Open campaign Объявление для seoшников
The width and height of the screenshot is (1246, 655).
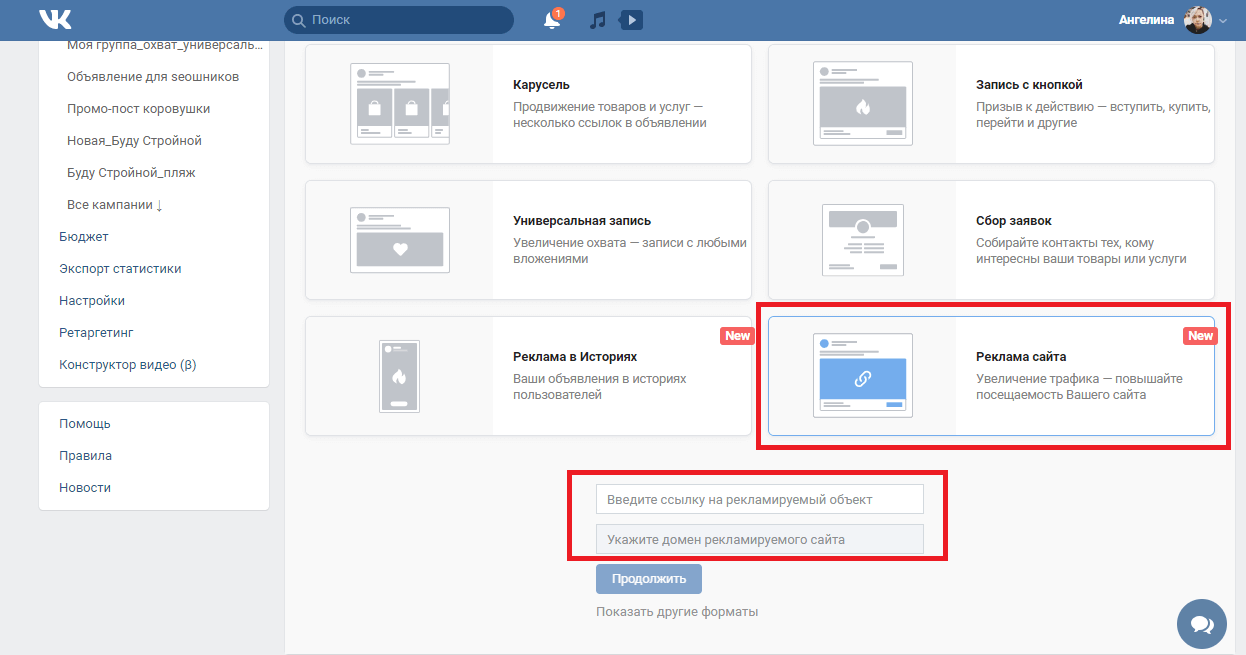(x=153, y=77)
